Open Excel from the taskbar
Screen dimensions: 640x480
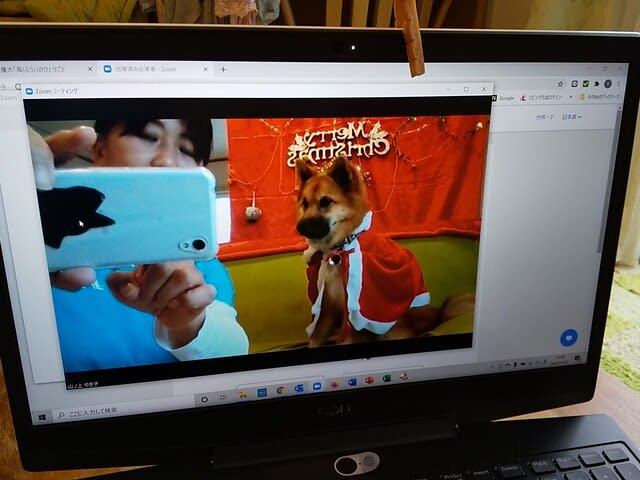coord(387,378)
